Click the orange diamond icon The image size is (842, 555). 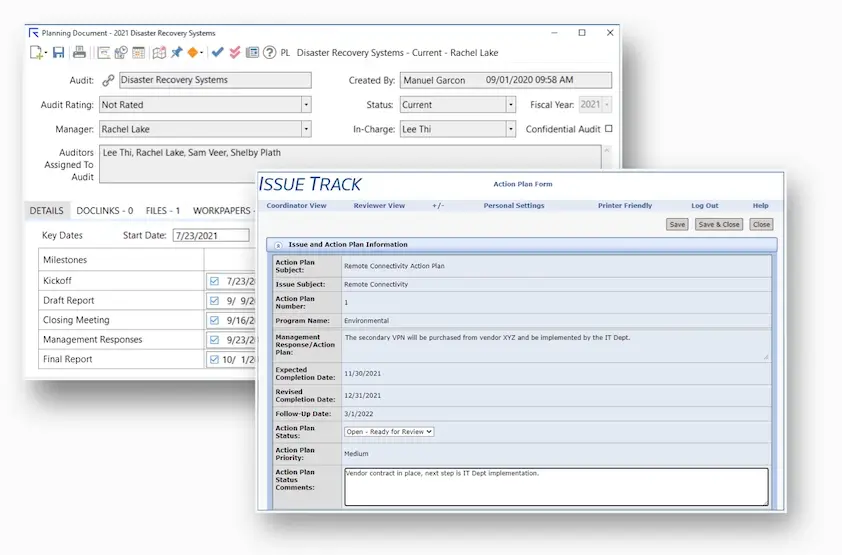click(x=192, y=53)
